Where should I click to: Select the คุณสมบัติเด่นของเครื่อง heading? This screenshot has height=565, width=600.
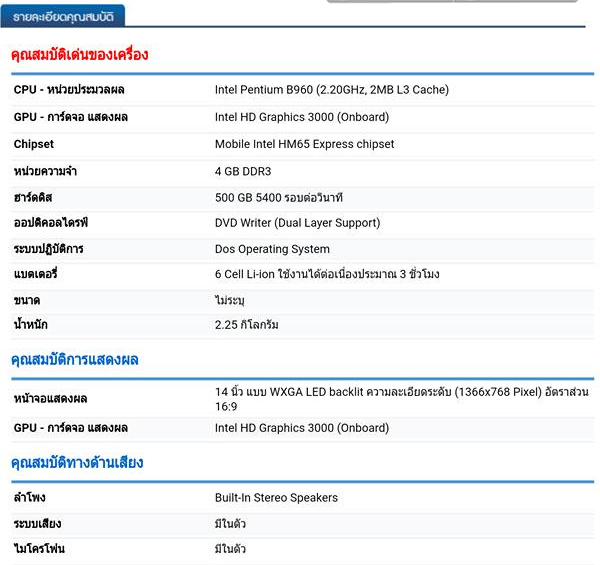pyautogui.click(x=80, y=54)
